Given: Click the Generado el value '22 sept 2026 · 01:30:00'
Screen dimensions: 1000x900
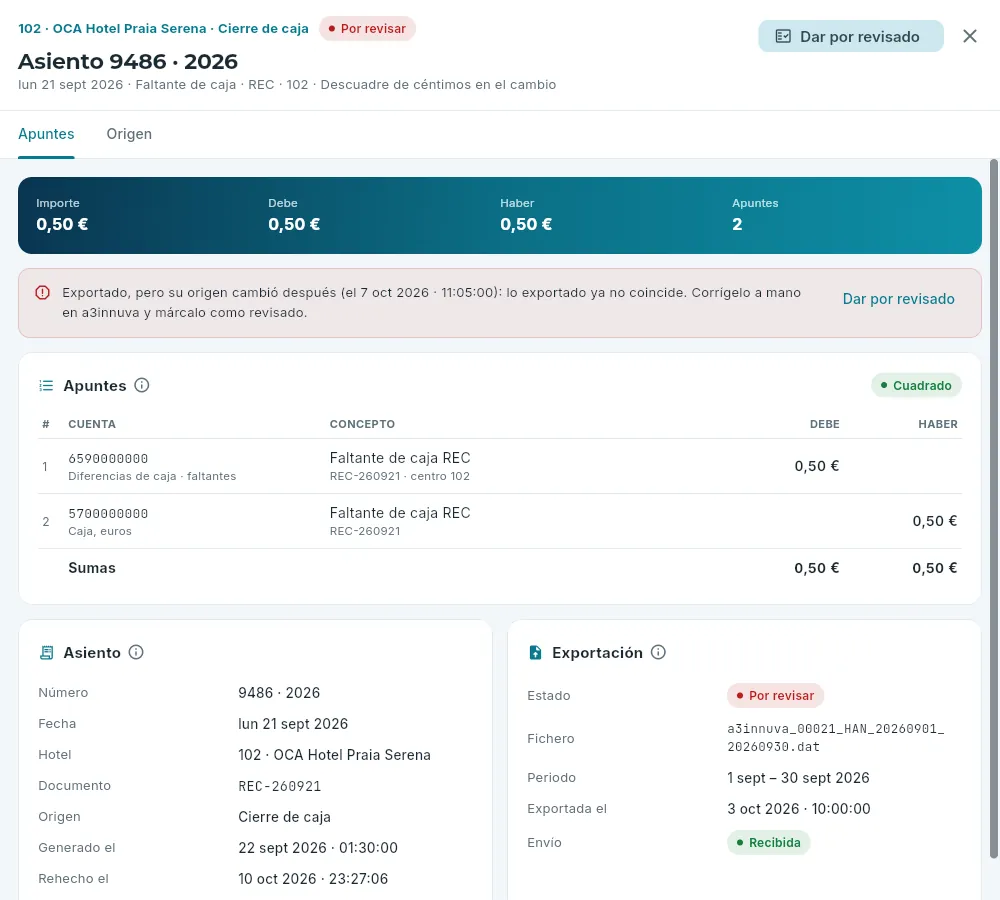Looking at the screenshot, I should (x=318, y=848).
